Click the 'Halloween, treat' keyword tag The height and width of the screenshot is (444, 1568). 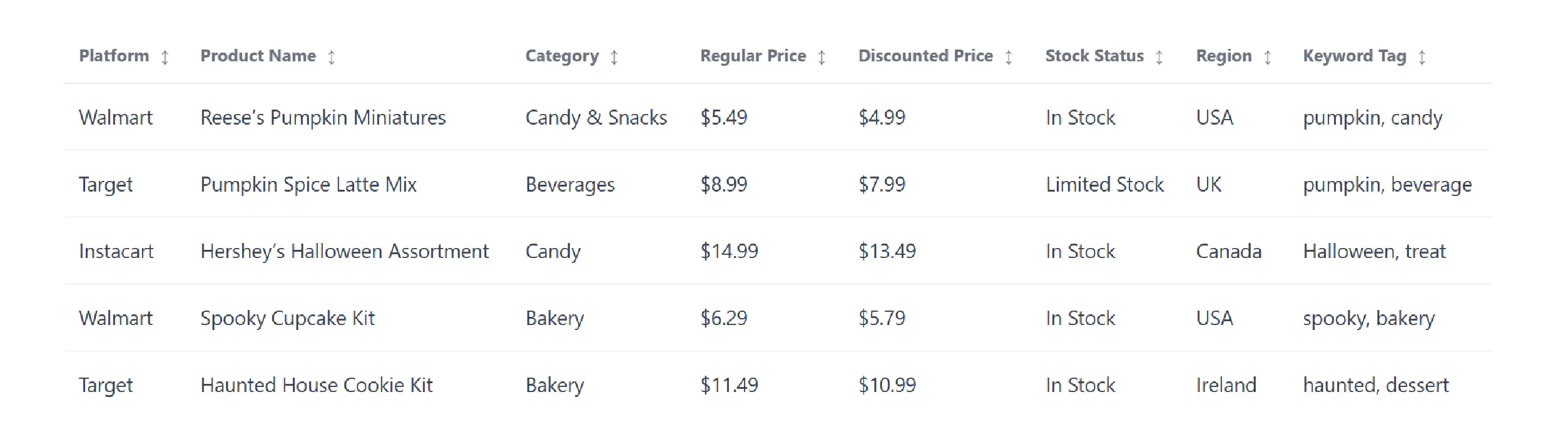pyautogui.click(x=1374, y=252)
